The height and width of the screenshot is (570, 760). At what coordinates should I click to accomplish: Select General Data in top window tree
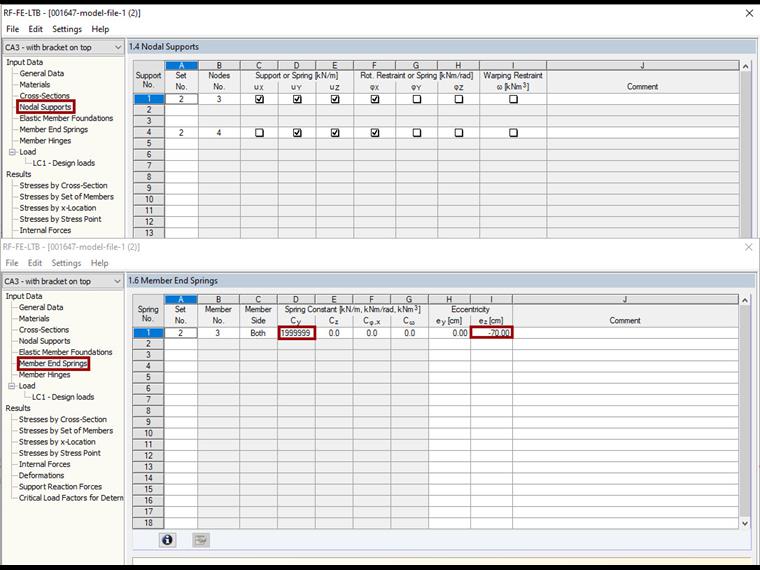pyautogui.click(x=42, y=73)
